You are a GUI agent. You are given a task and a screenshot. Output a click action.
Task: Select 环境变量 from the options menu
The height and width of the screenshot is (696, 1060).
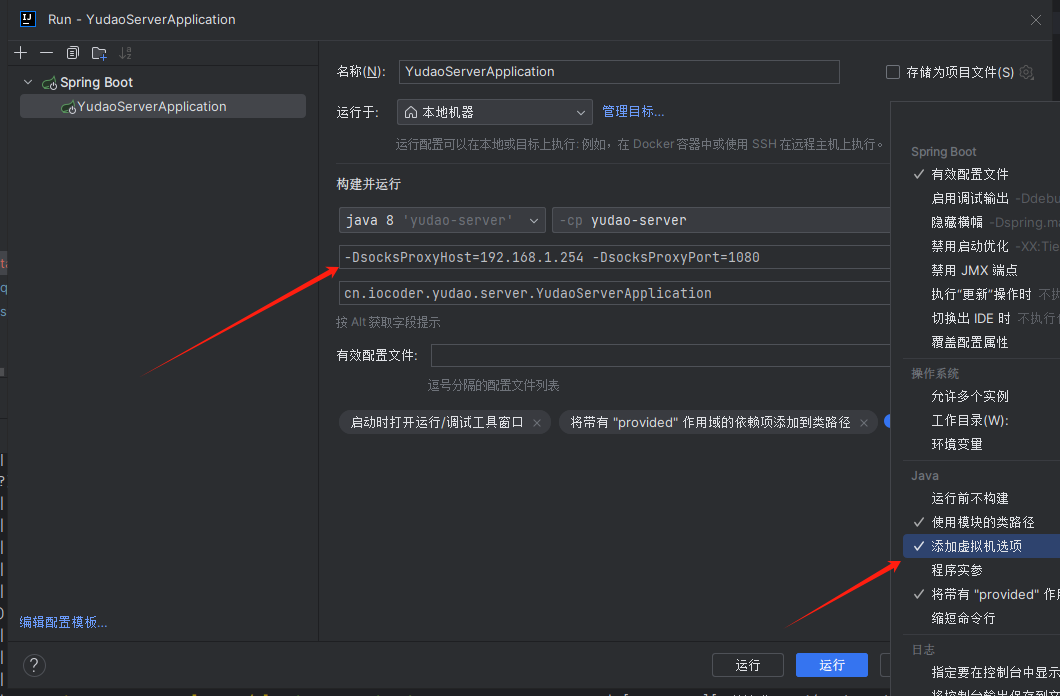[x=956, y=444]
